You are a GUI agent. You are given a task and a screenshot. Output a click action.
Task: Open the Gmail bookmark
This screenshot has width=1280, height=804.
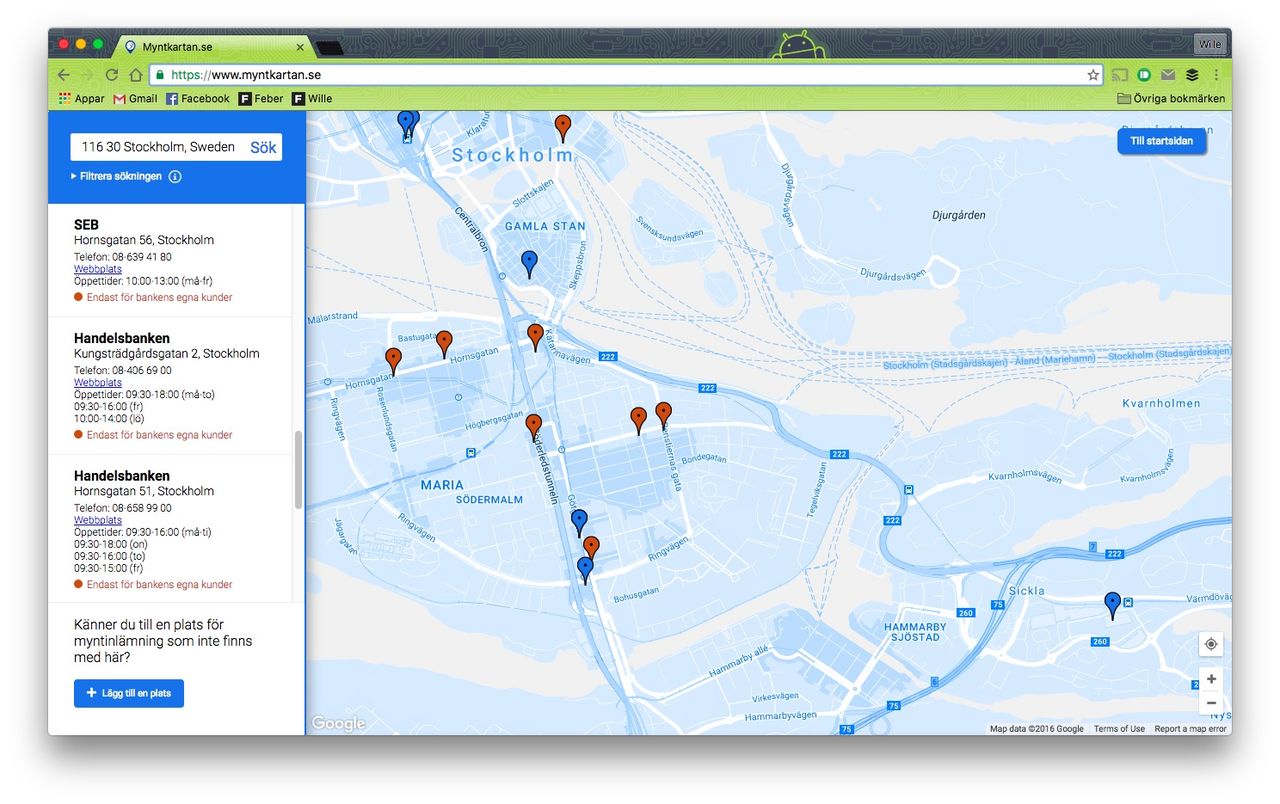point(135,99)
